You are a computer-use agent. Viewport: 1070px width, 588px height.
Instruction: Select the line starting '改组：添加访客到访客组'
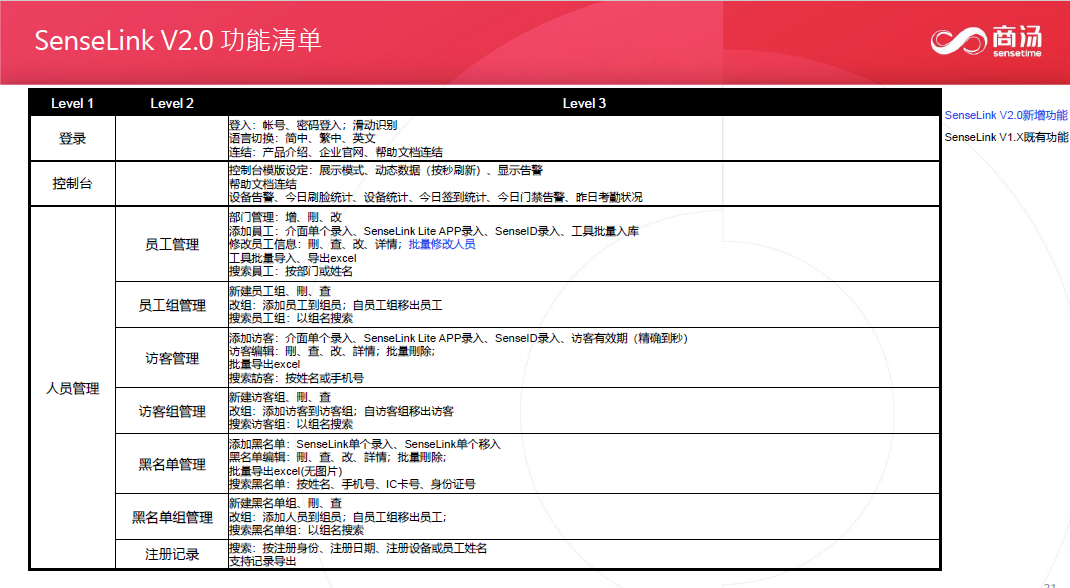341,411
